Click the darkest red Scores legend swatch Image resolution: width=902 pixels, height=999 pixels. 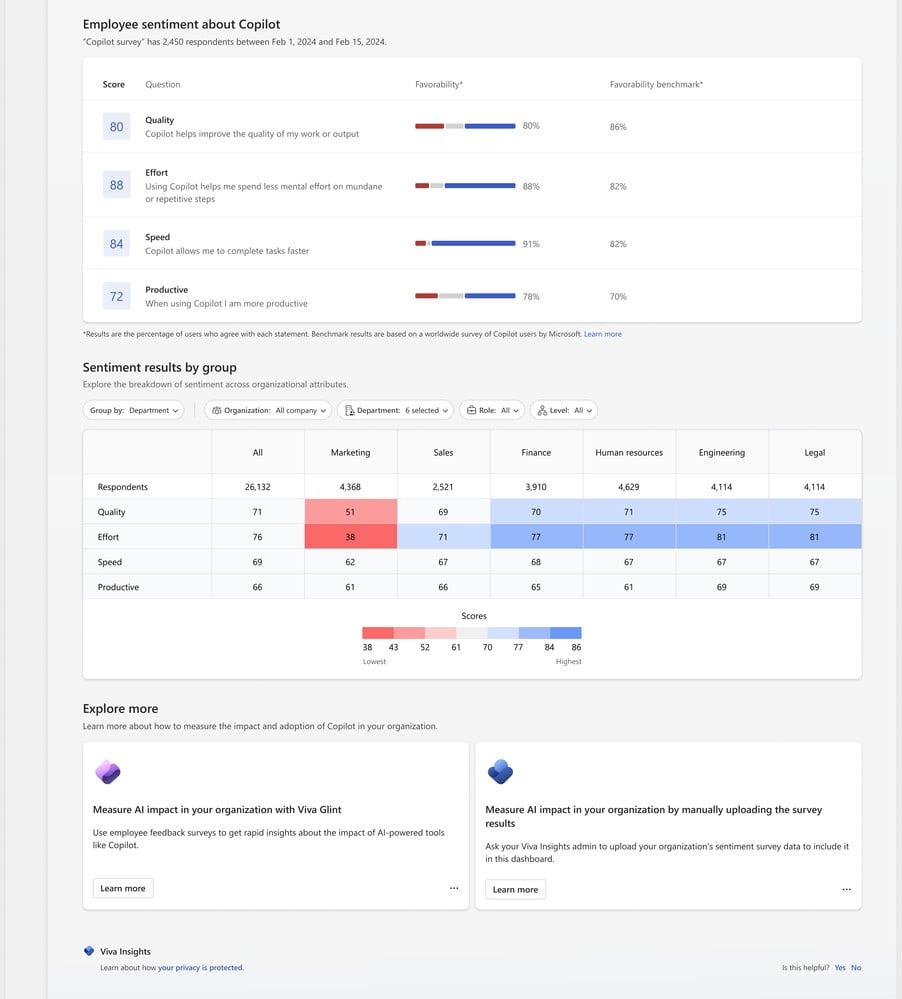coord(378,633)
